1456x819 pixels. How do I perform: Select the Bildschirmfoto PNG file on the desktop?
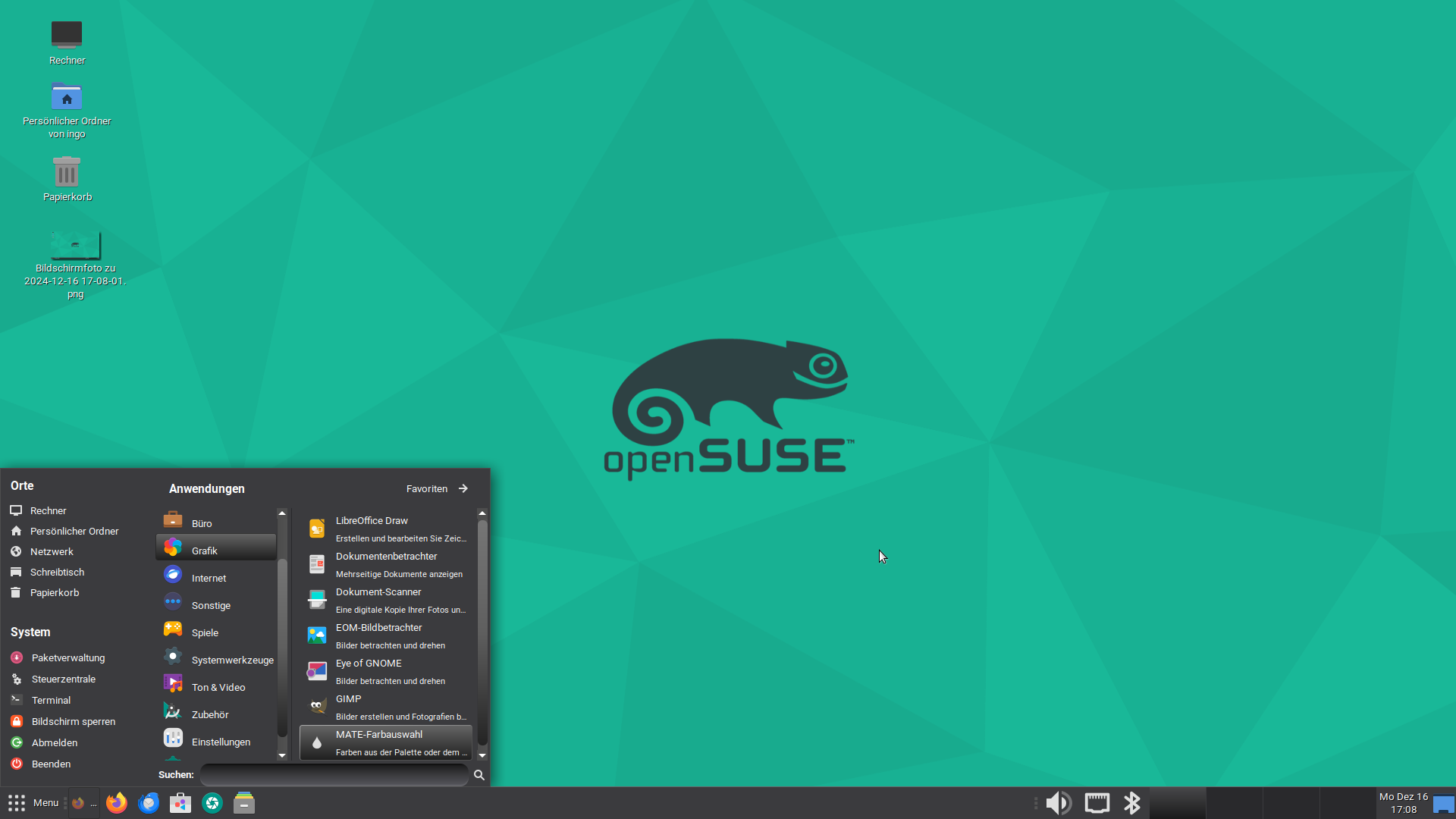coord(75,264)
